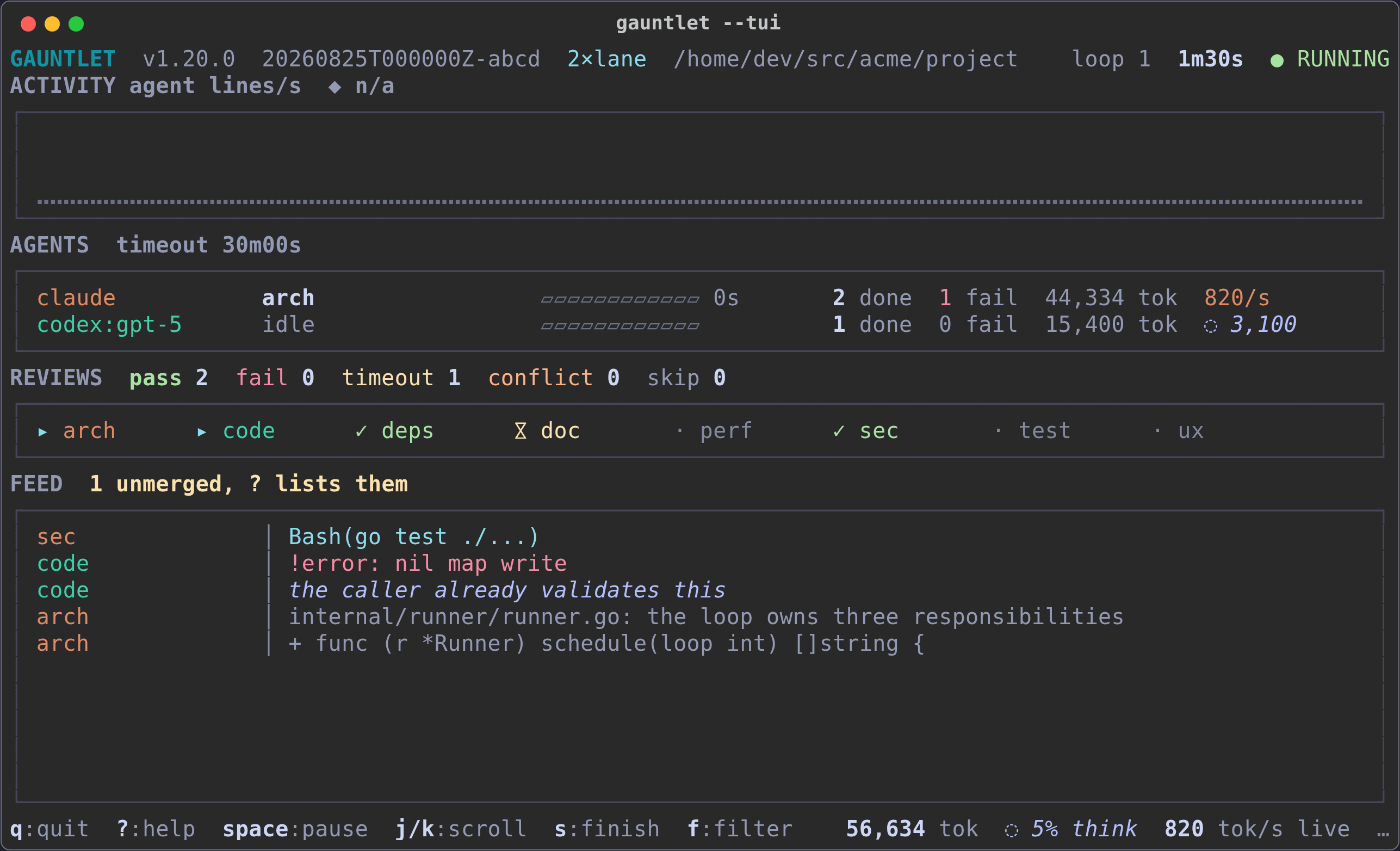Click the s:finish shortcut
The image size is (1400, 851).
pyautogui.click(x=607, y=829)
